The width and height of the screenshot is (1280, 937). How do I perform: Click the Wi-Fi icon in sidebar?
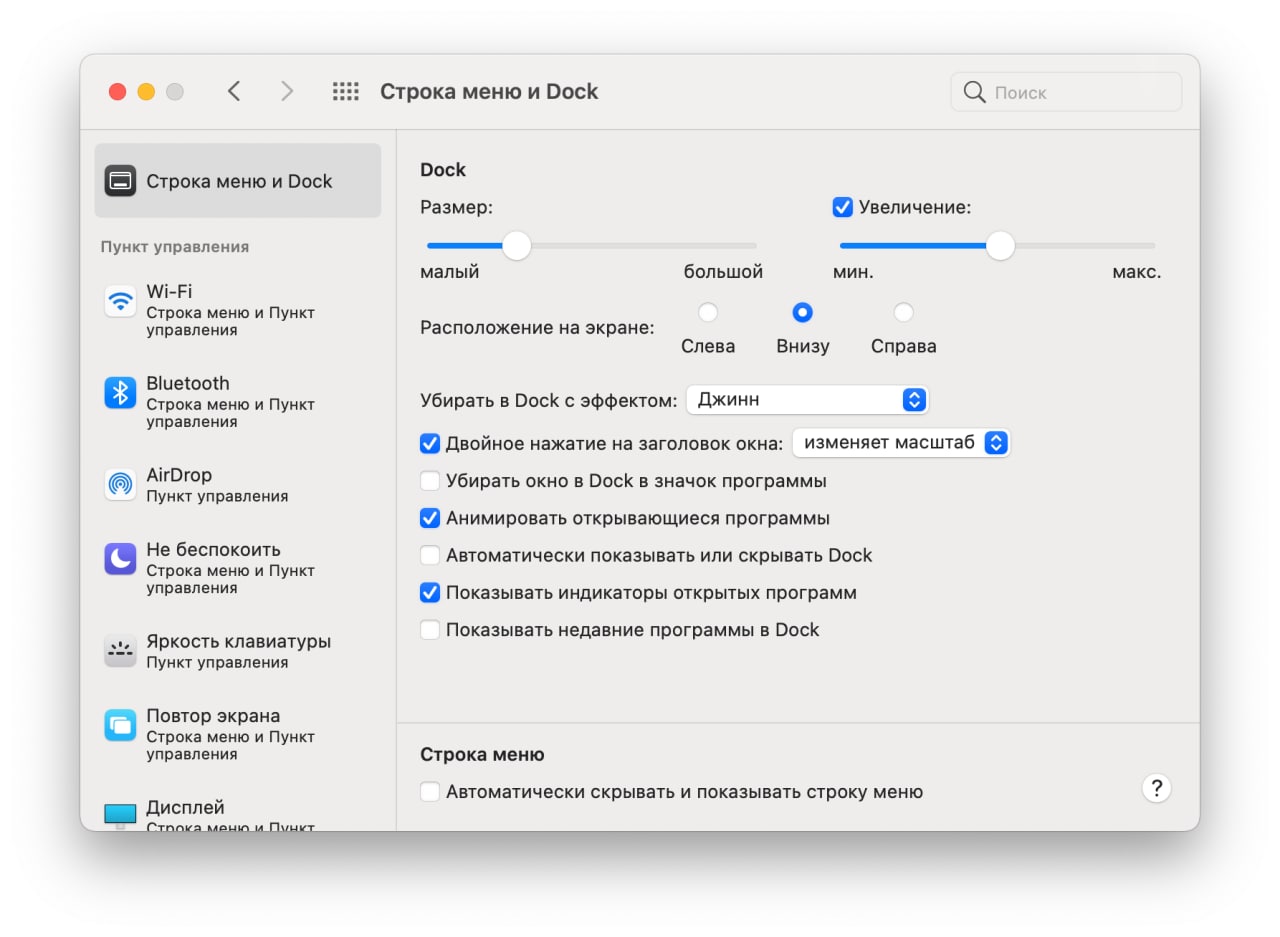[120, 301]
